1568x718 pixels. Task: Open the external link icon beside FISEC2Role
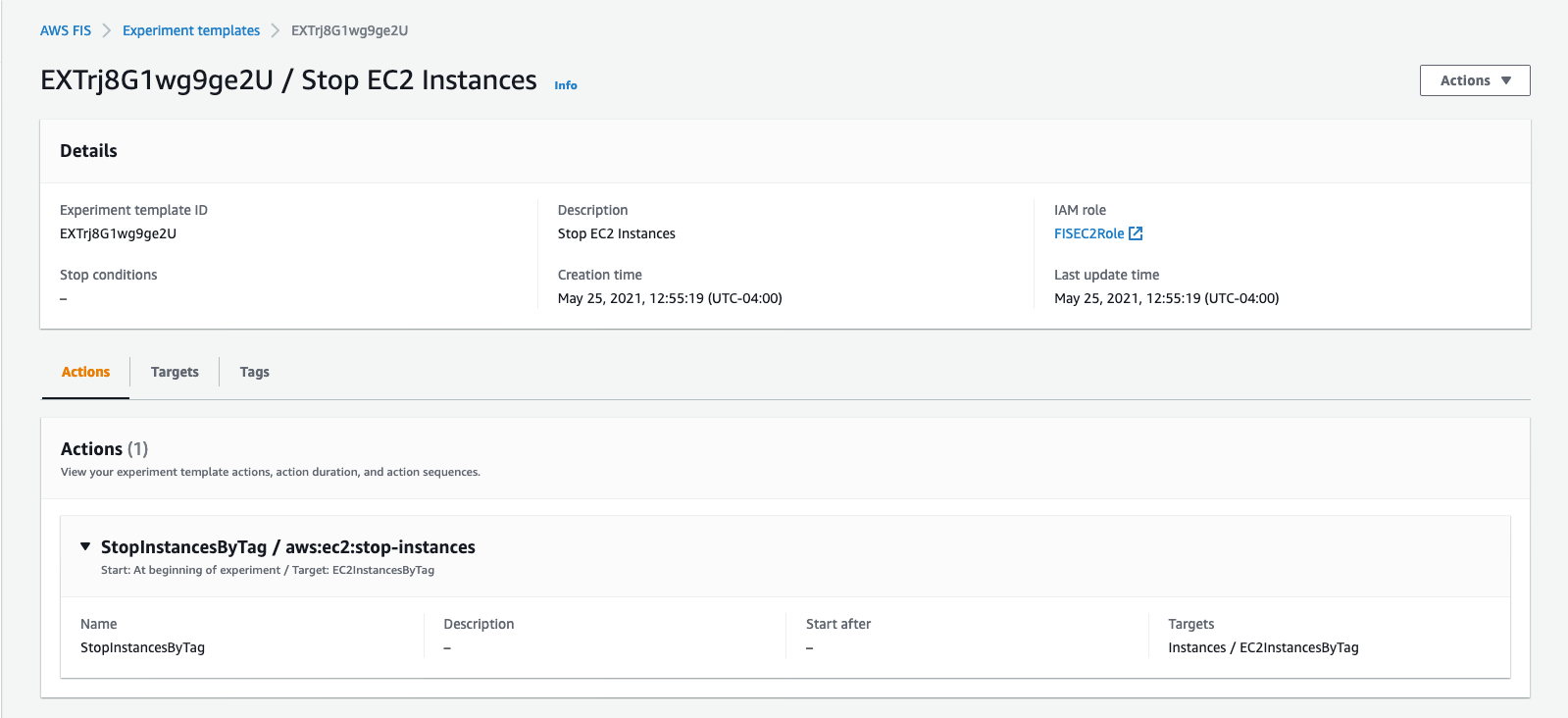[1136, 233]
